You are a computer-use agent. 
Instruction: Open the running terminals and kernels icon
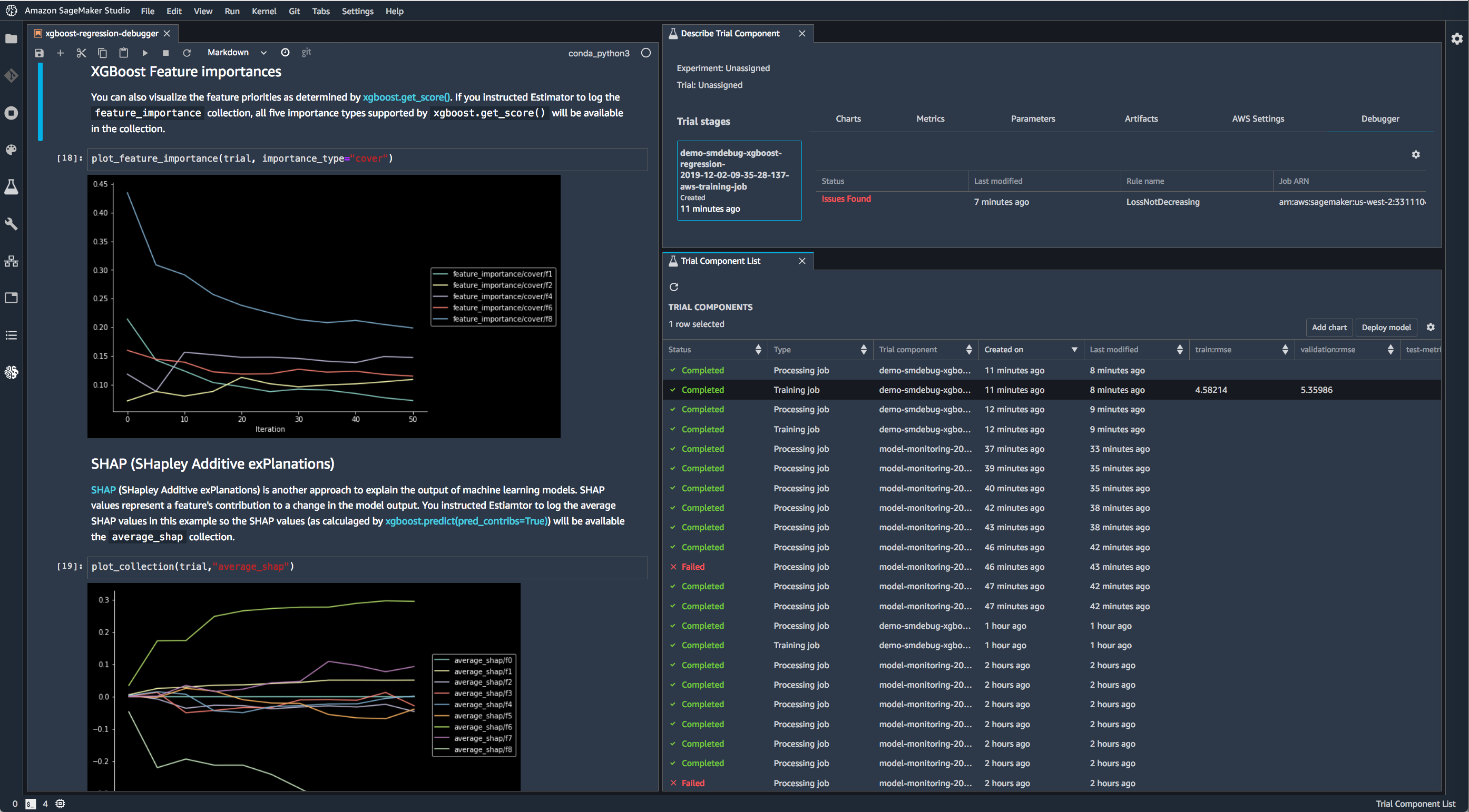coord(12,113)
